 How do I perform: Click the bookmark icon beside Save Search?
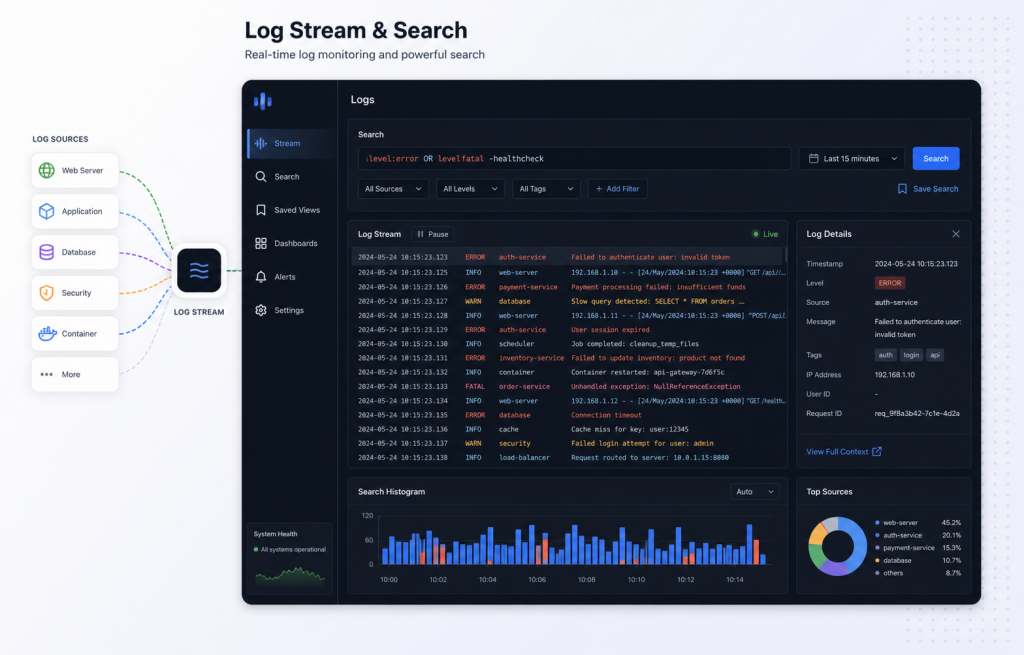coord(902,189)
